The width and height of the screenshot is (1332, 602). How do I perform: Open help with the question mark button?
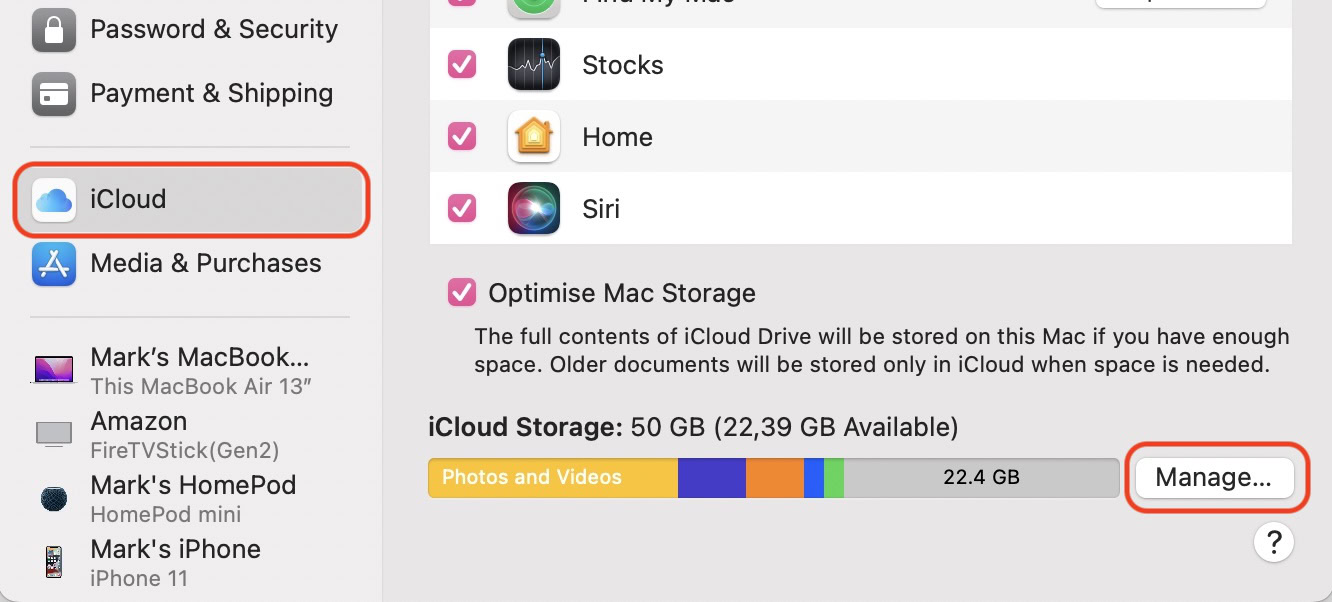1273,542
